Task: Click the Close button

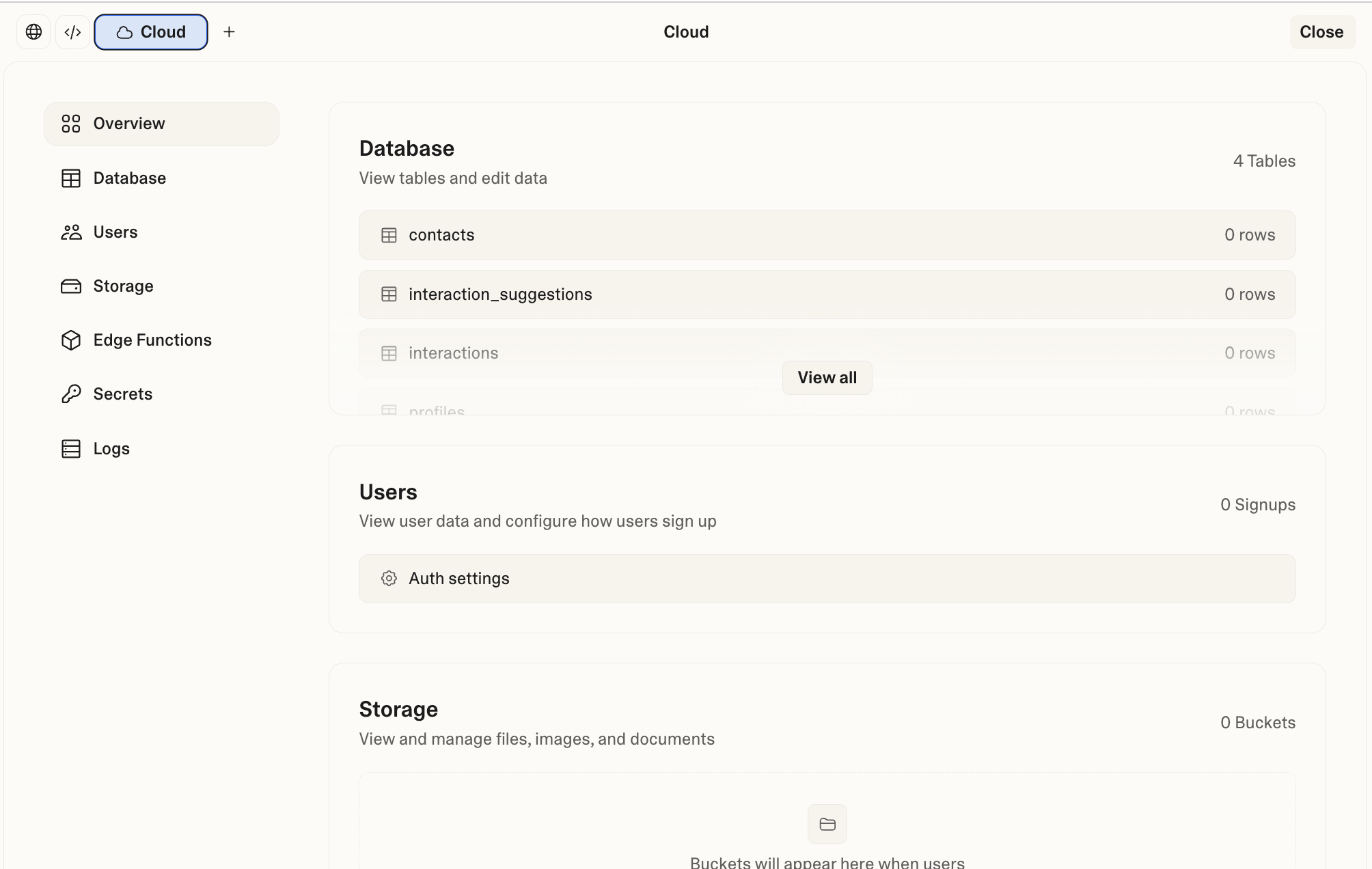Action: click(x=1321, y=32)
